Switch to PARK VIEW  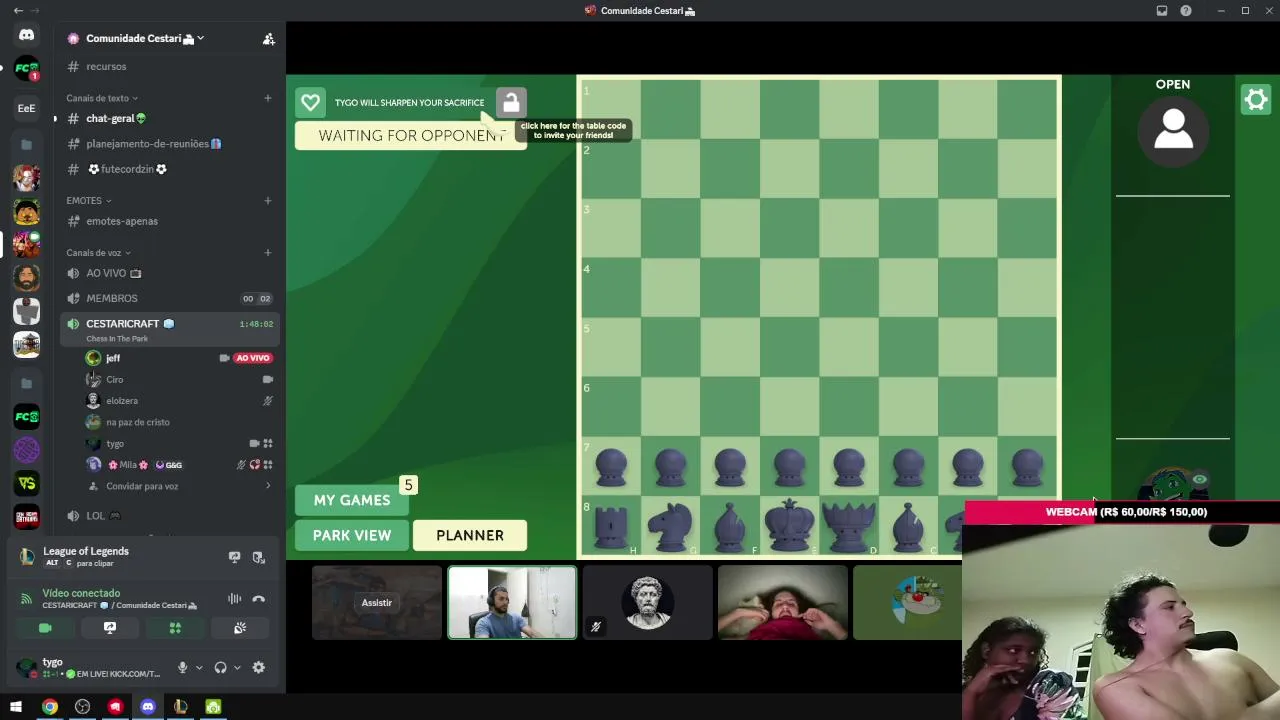pos(352,535)
